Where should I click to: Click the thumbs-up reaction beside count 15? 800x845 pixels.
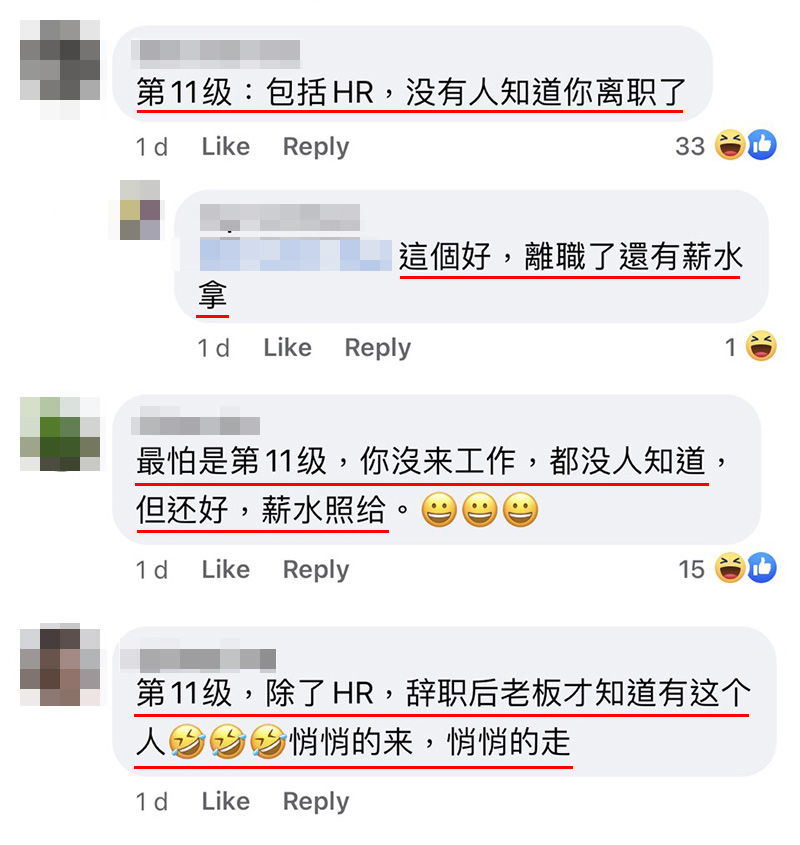pyautogui.click(x=761, y=568)
